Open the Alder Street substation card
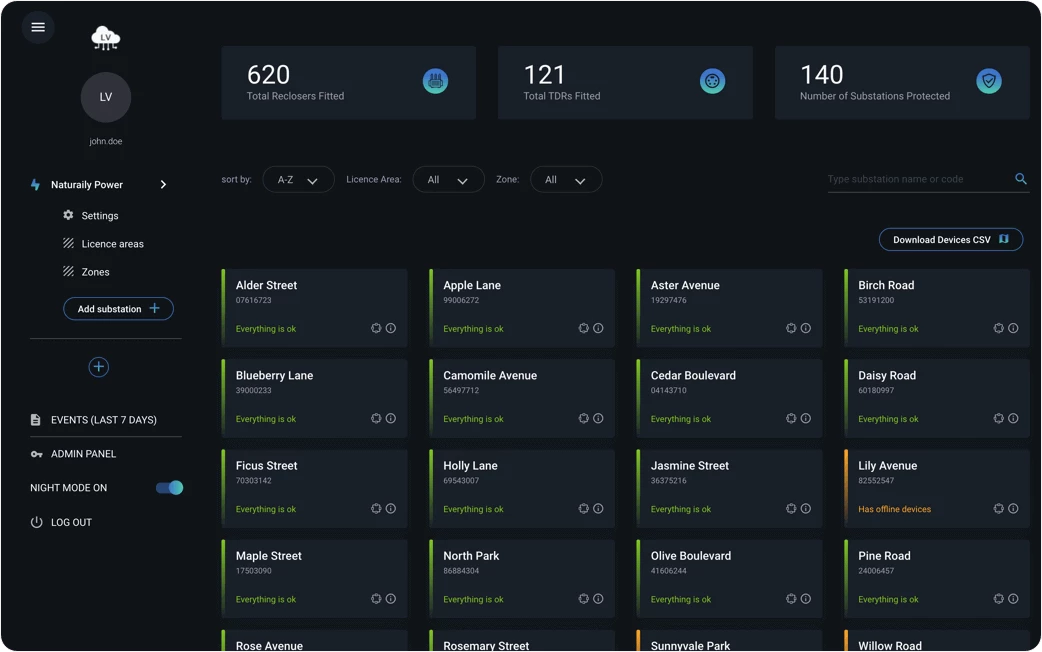The height and width of the screenshot is (652, 1042). (x=314, y=308)
